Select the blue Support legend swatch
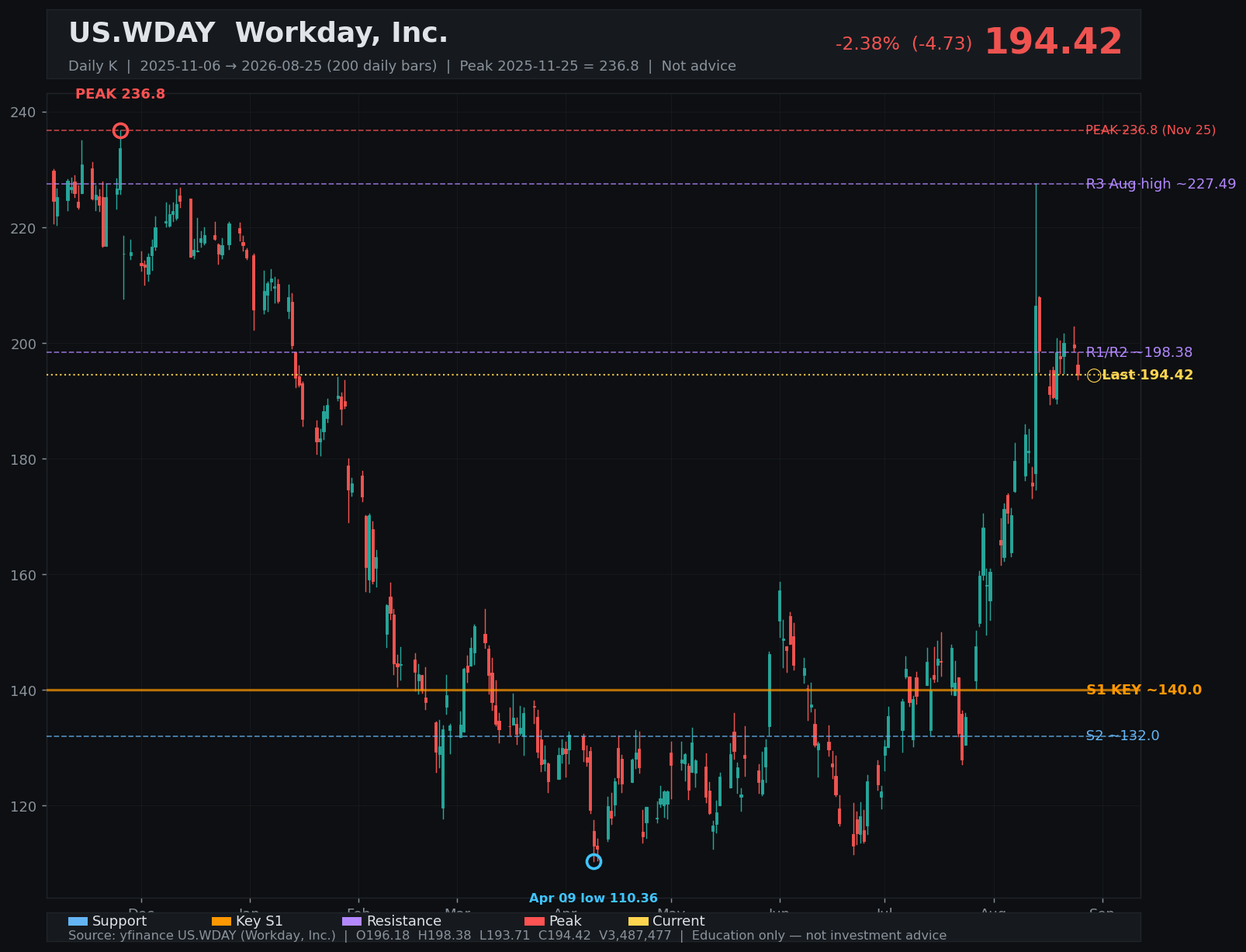 (x=78, y=921)
